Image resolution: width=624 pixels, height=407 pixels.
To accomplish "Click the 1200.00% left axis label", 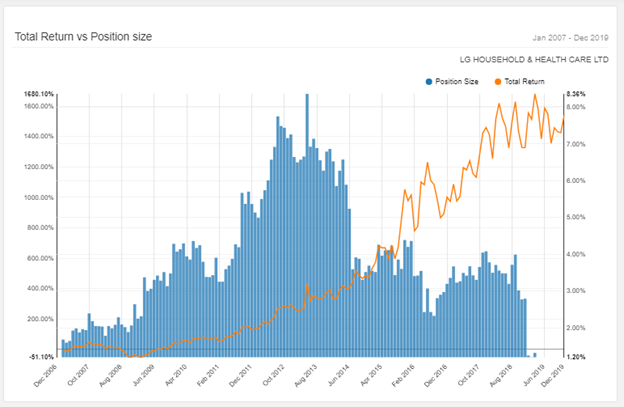I will 39,167.
